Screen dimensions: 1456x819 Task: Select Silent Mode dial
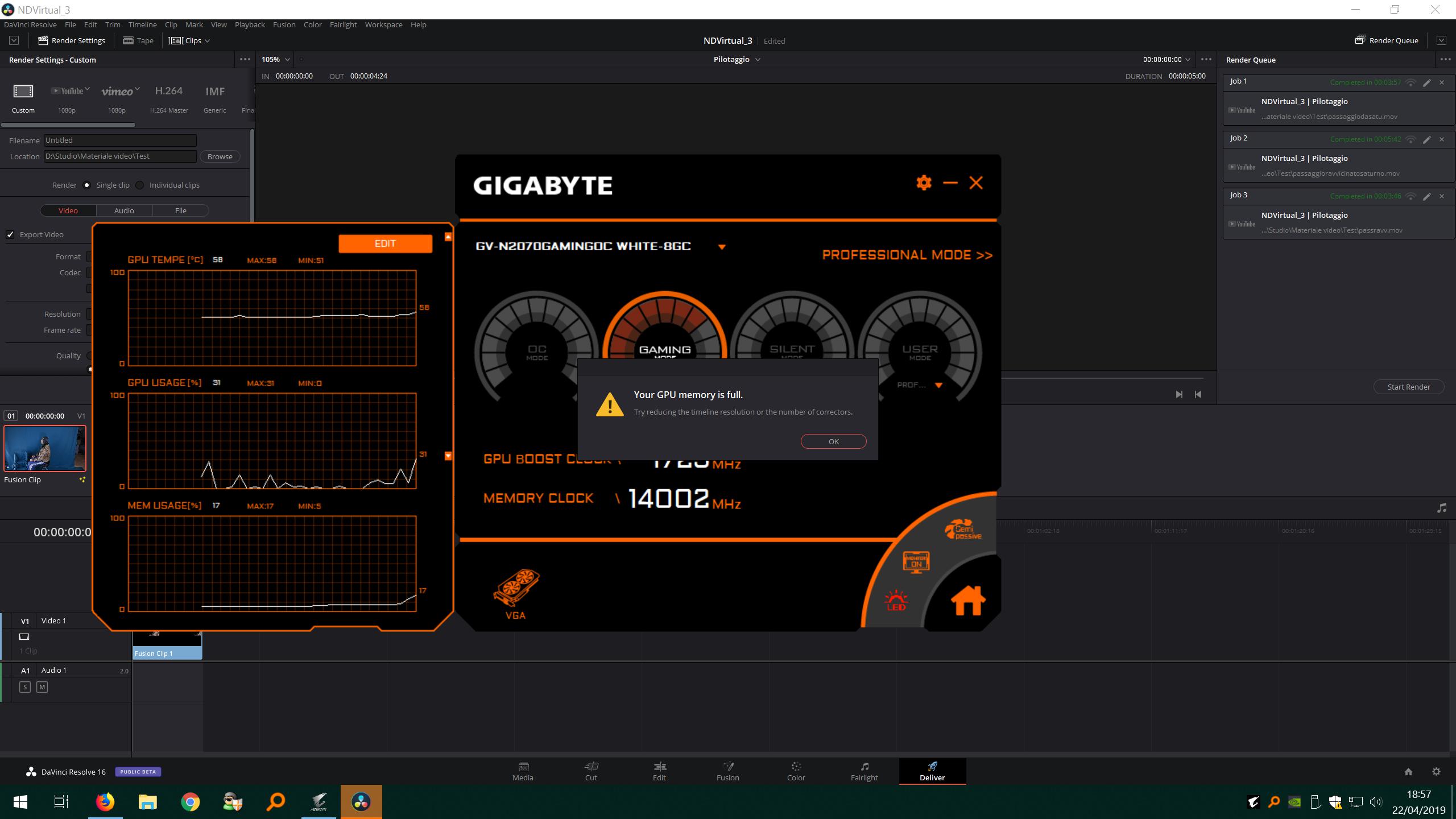pos(792,325)
